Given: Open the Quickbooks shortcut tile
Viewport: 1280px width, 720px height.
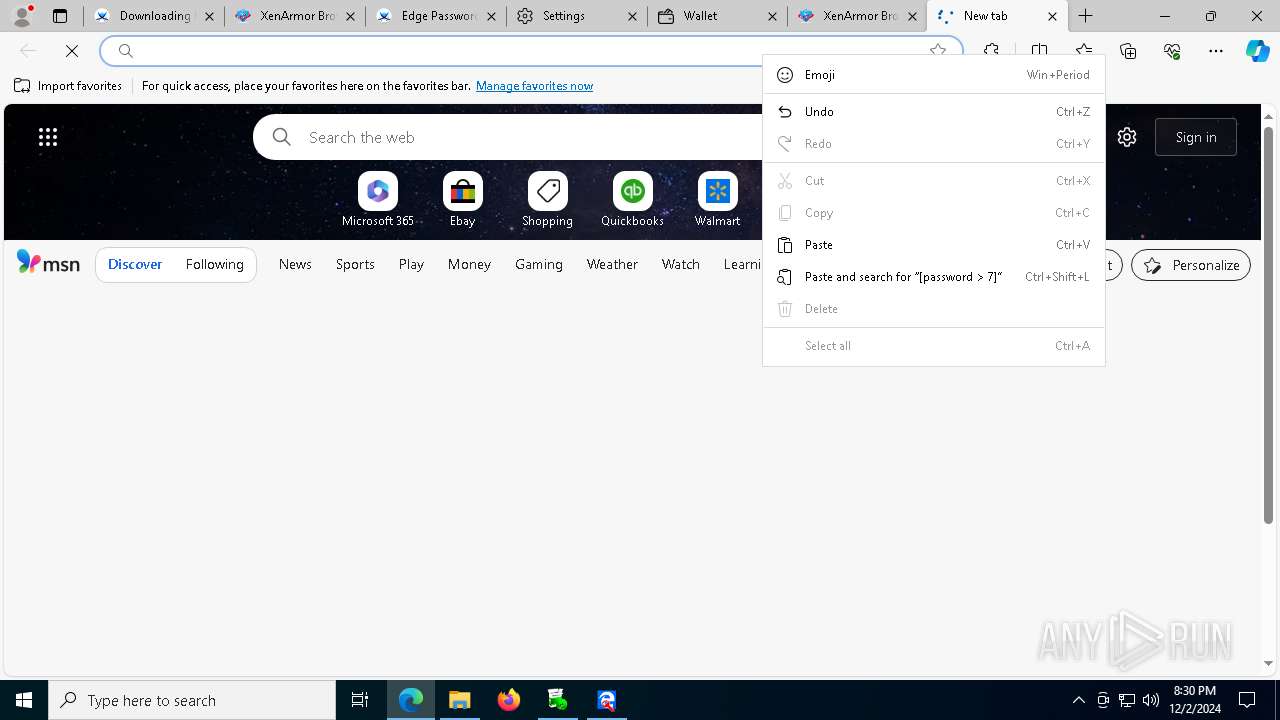Looking at the screenshot, I should (632, 200).
